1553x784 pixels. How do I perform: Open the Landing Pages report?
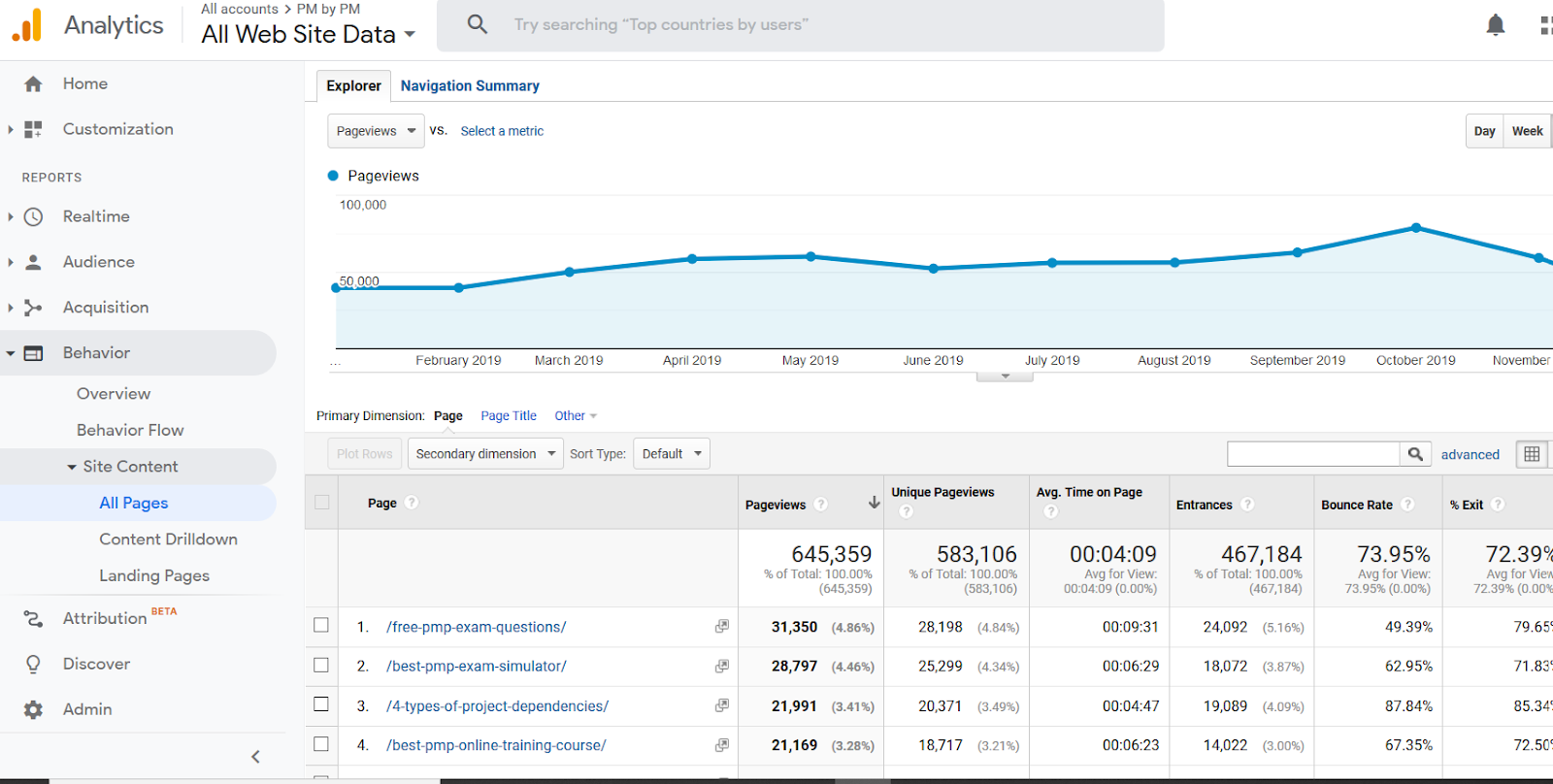point(154,575)
